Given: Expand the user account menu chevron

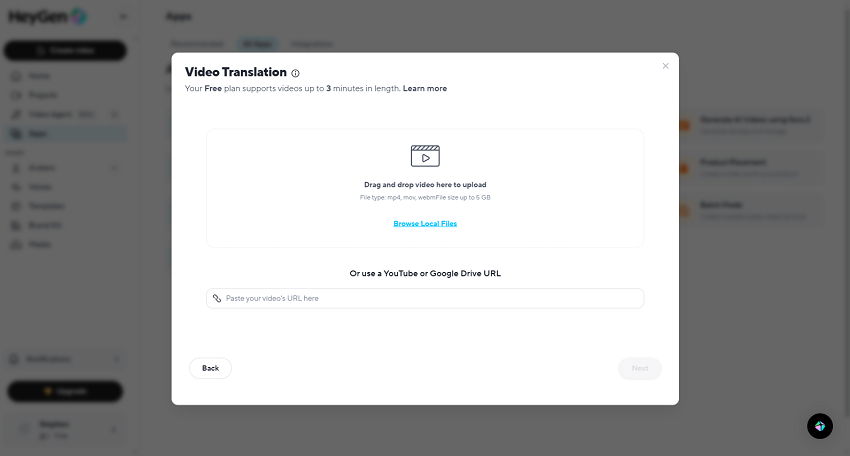Looking at the screenshot, I should (114, 429).
